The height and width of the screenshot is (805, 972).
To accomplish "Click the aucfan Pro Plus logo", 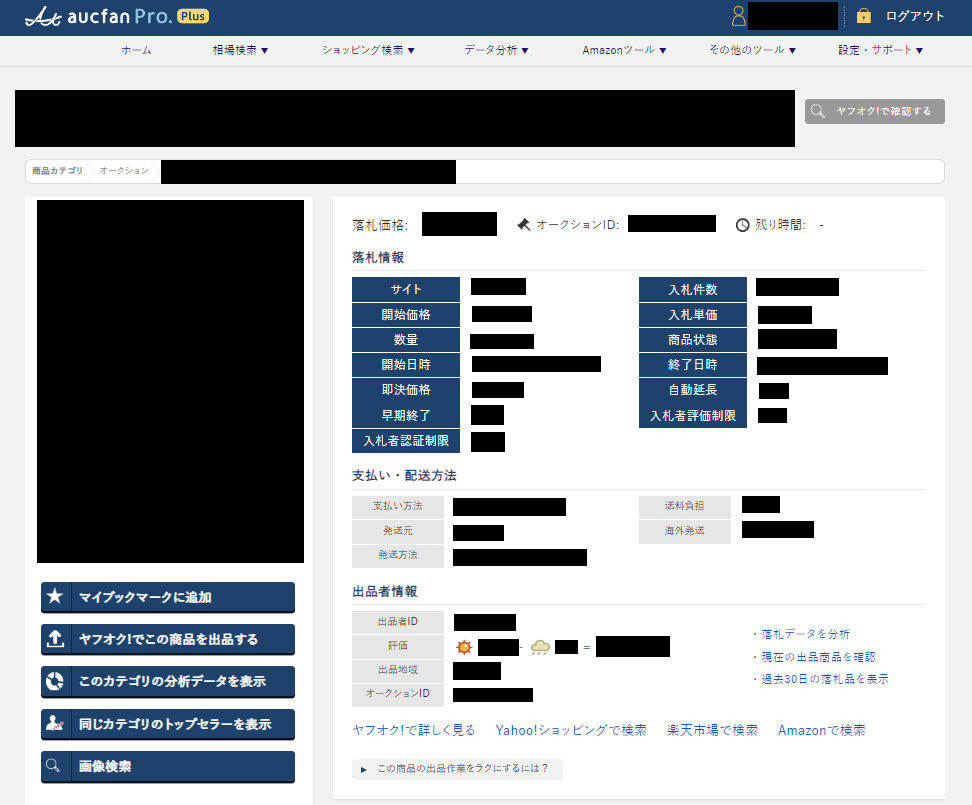I will (x=117, y=16).
